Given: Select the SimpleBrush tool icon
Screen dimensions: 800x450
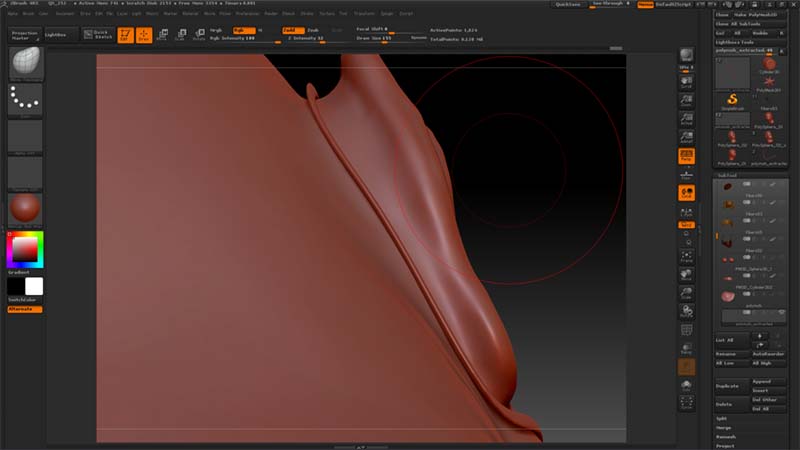Looking at the screenshot, I should [x=733, y=100].
